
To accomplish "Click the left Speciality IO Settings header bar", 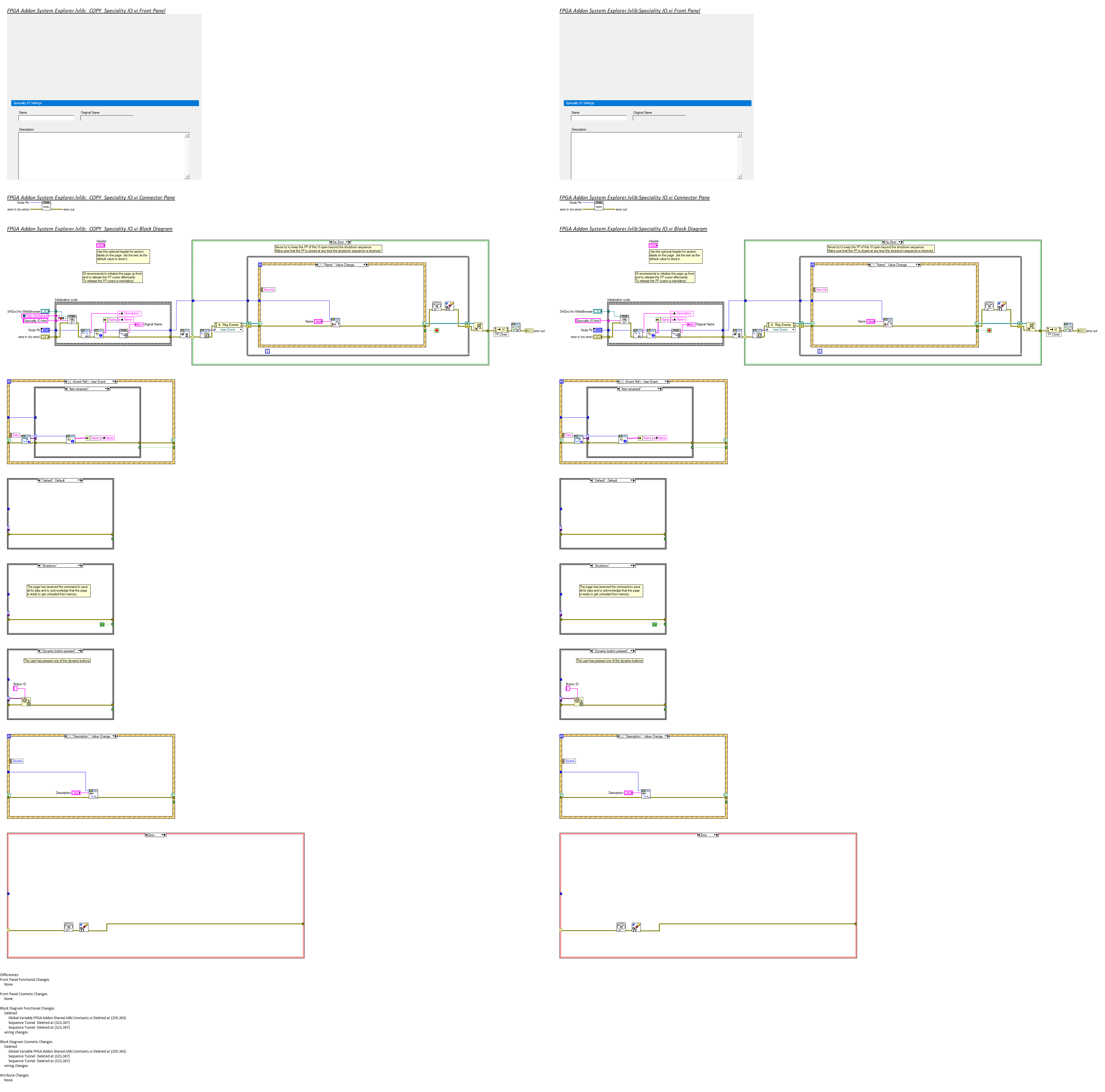I will coord(105,103).
